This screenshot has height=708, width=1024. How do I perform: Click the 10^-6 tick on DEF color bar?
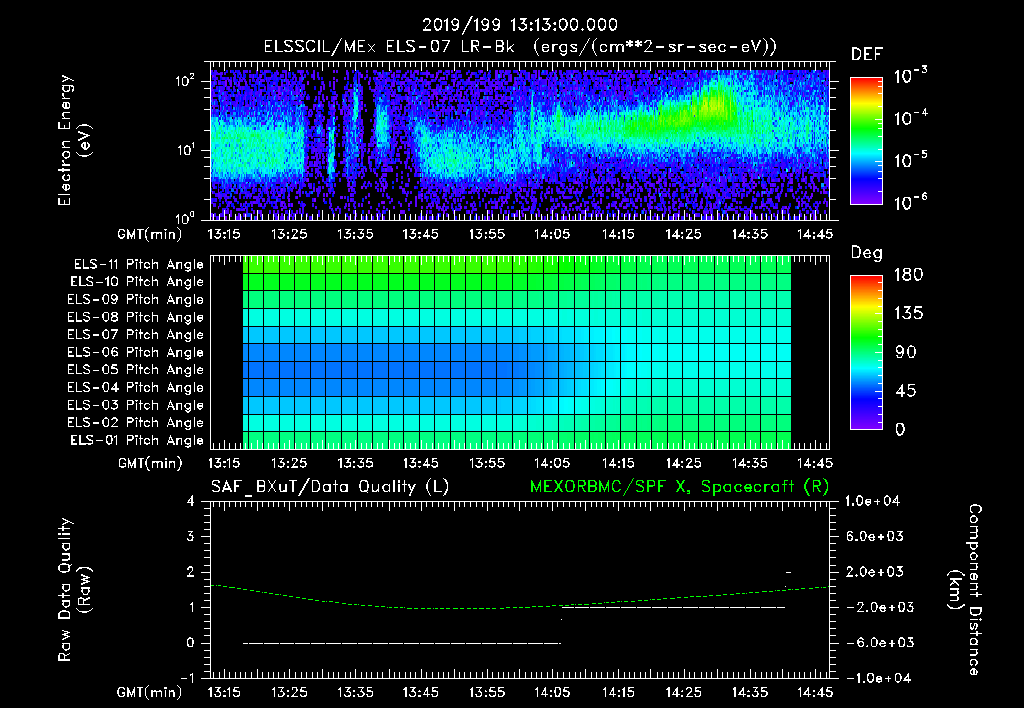pyautogui.click(x=910, y=202)
